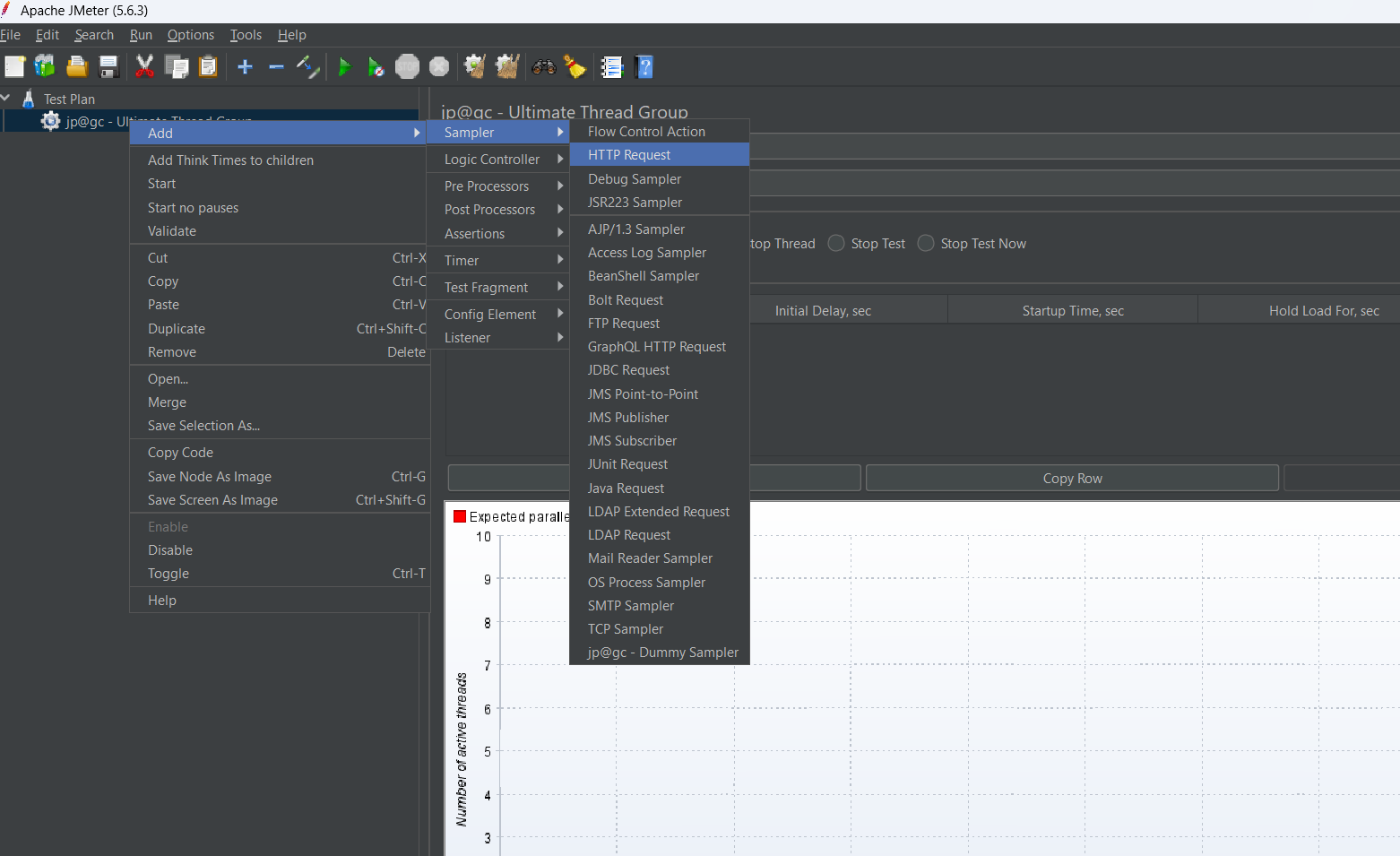
Task: Open the Edit menu
Action: click(48, 35)
